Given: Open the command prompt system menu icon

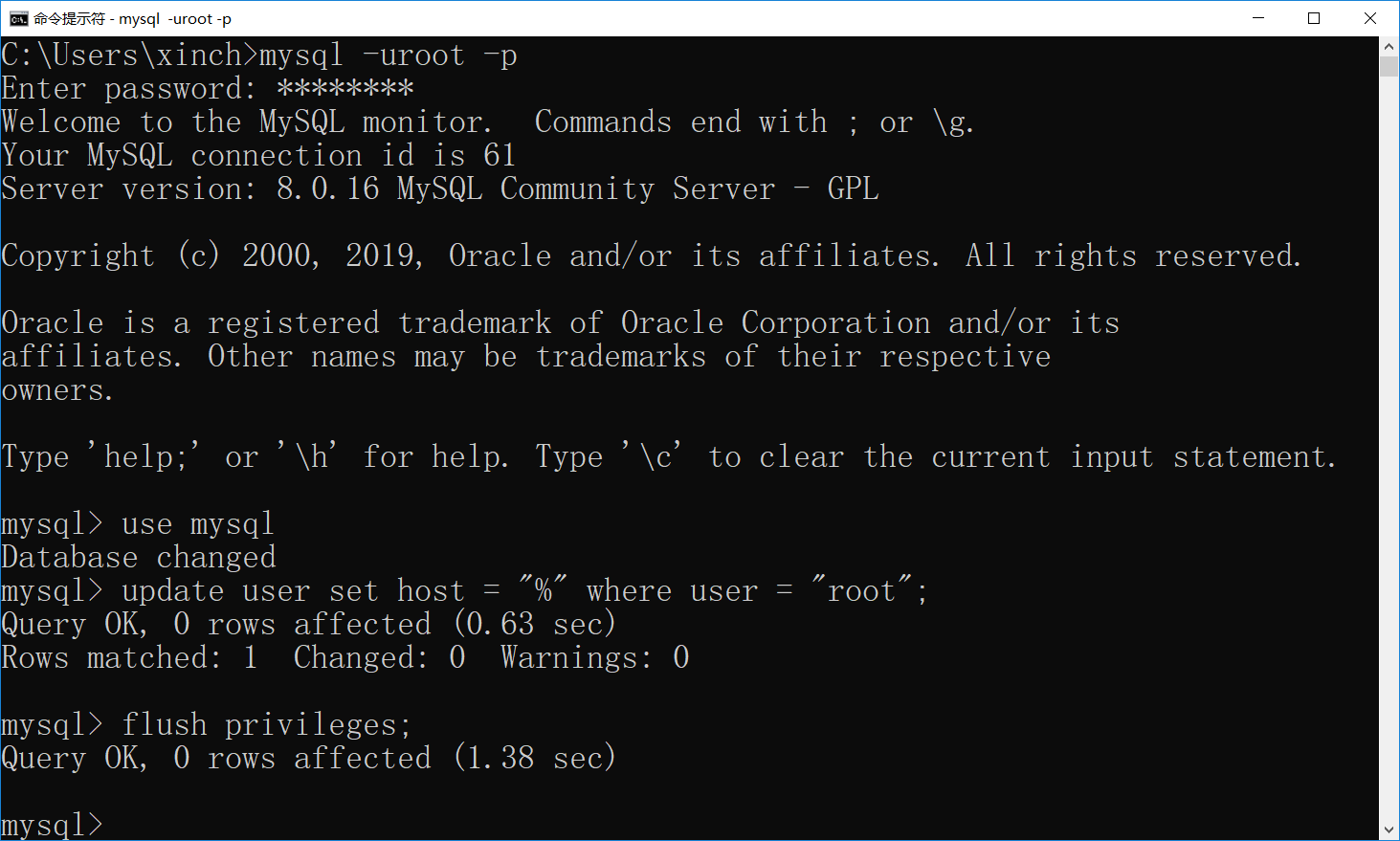Looking at the screenshot, I should (x=18, y=18).
